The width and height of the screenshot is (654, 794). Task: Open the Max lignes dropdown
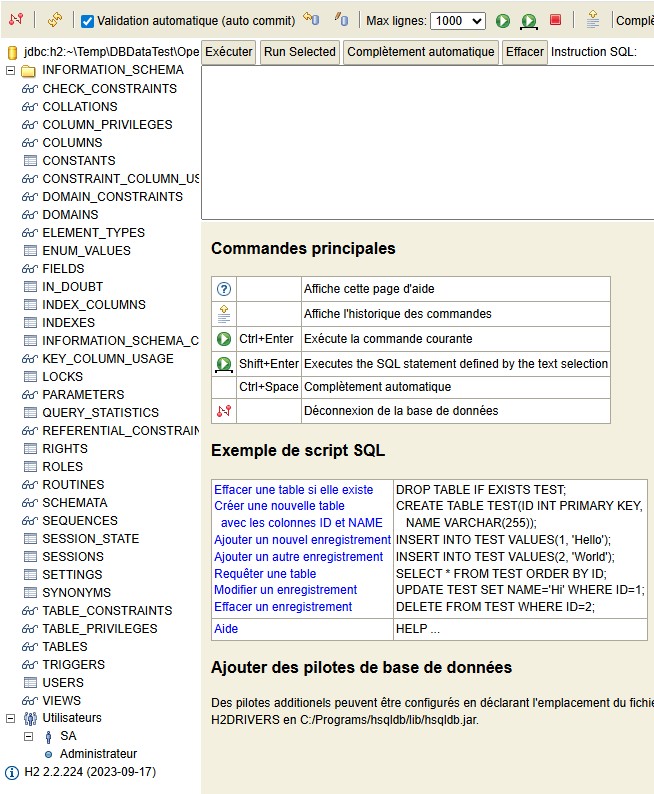(x=459, y=21)
